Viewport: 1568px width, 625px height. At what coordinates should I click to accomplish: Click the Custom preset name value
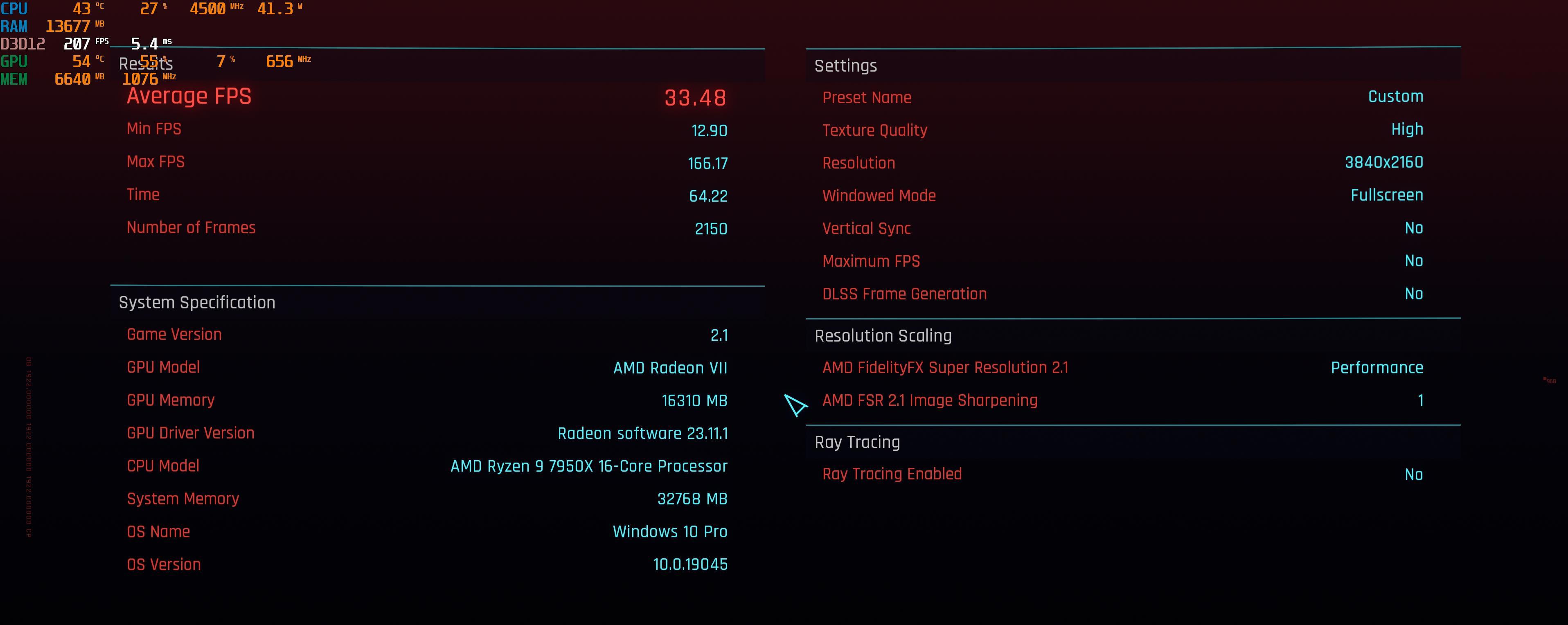click(1395, 97)
